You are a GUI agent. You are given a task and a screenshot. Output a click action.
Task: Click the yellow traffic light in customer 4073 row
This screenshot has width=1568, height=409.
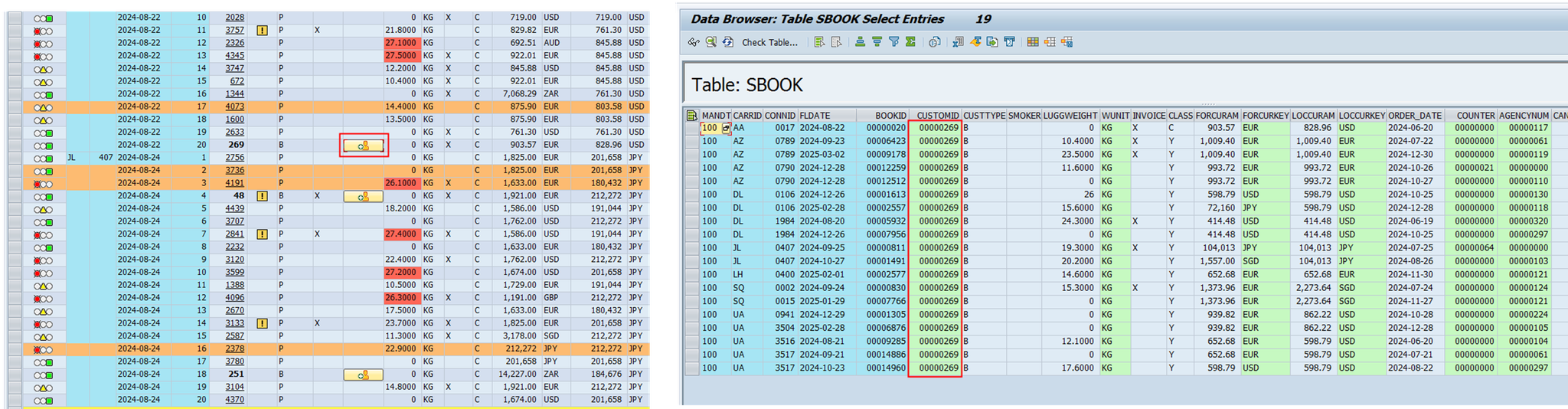pyautogui.click(x=43, y=108)
